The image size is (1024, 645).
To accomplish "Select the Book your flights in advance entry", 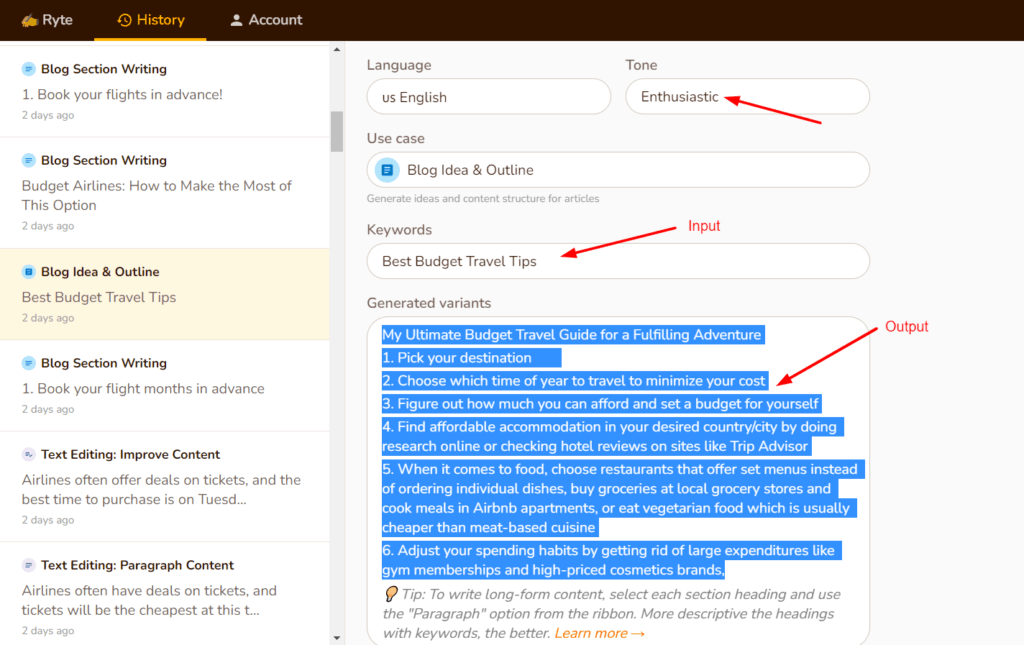I will 165,90.
